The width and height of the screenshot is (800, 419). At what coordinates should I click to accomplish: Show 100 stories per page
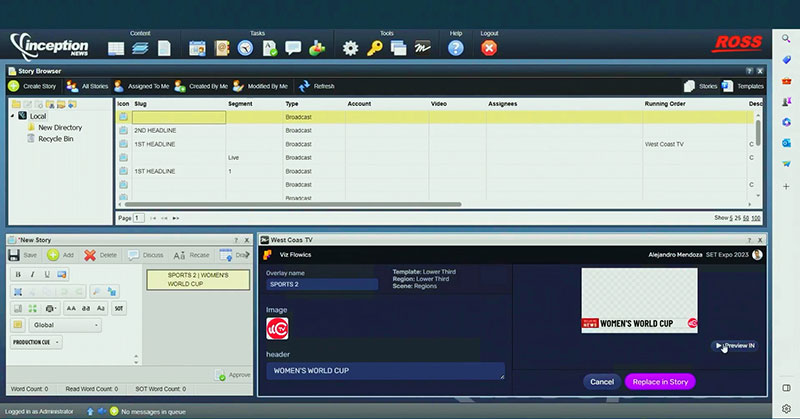pos(756,218)
